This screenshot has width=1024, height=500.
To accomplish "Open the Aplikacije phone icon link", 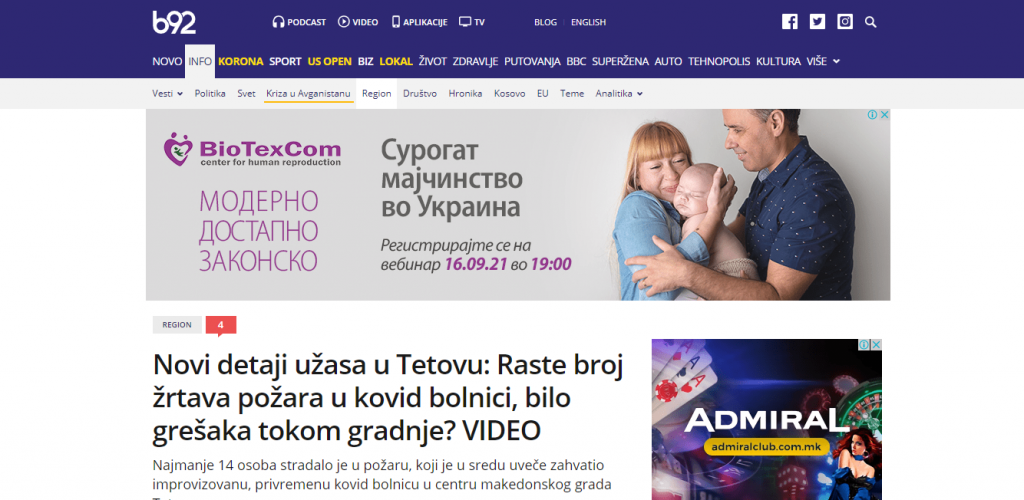I will [x=419, y=22].
